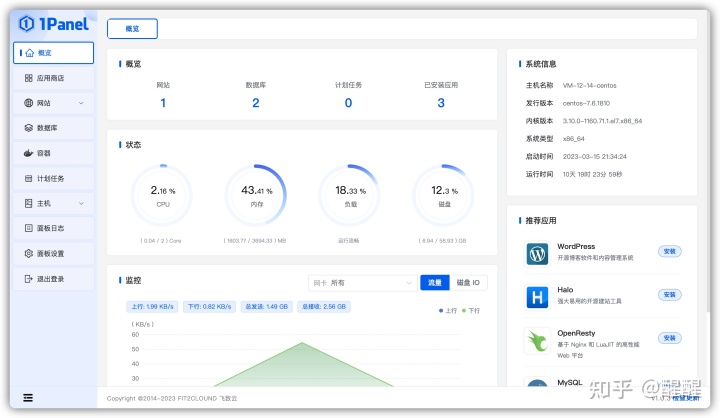Expand the 网站 submenu chevron
The width and height of the screenshot is (720, 418).
81,103
